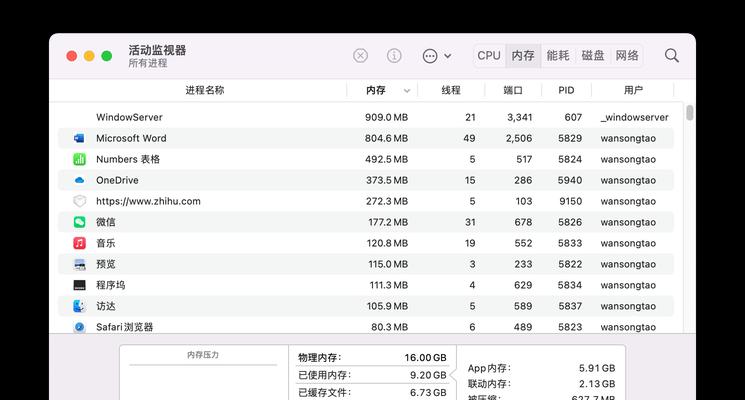Click the search magnifier icon
Viewport: 745px width, 400px height.
click(x=671, y=56)
